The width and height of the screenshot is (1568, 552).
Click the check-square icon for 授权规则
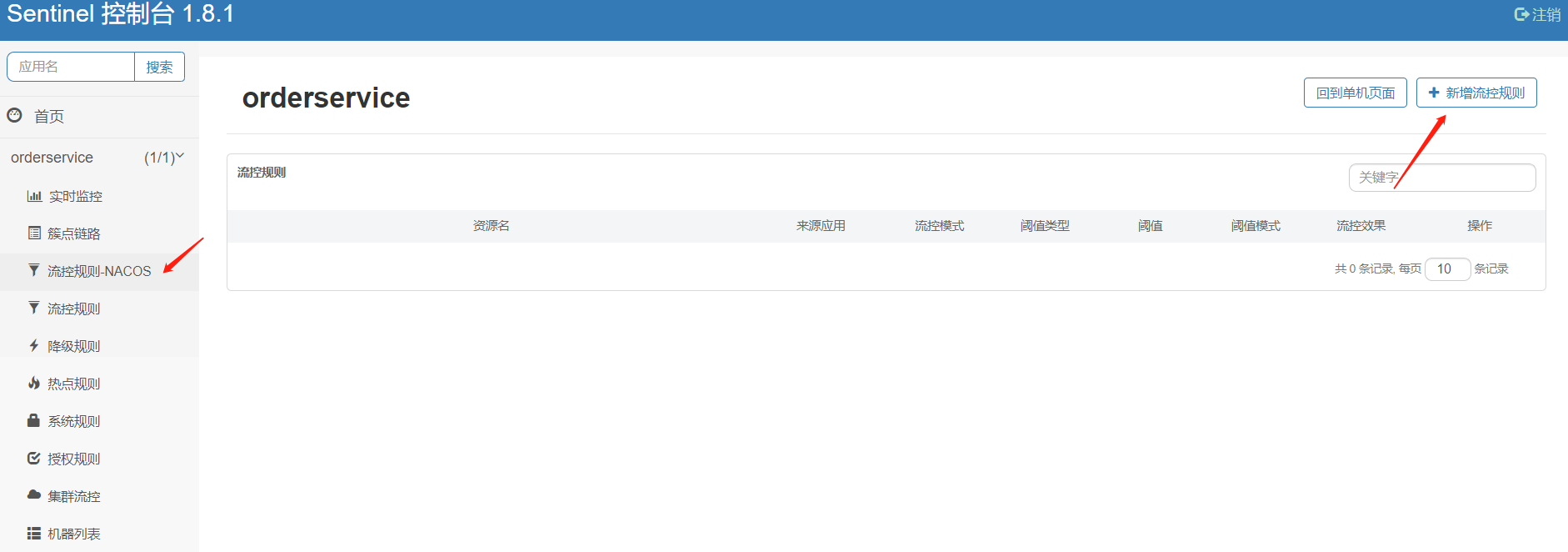tap(34, 458)
